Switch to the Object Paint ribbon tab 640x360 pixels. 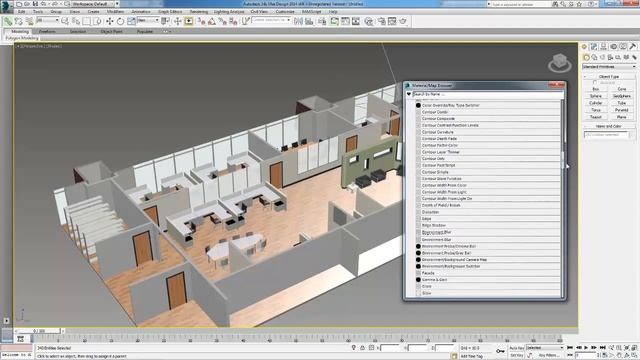click(x=111, y=31)
